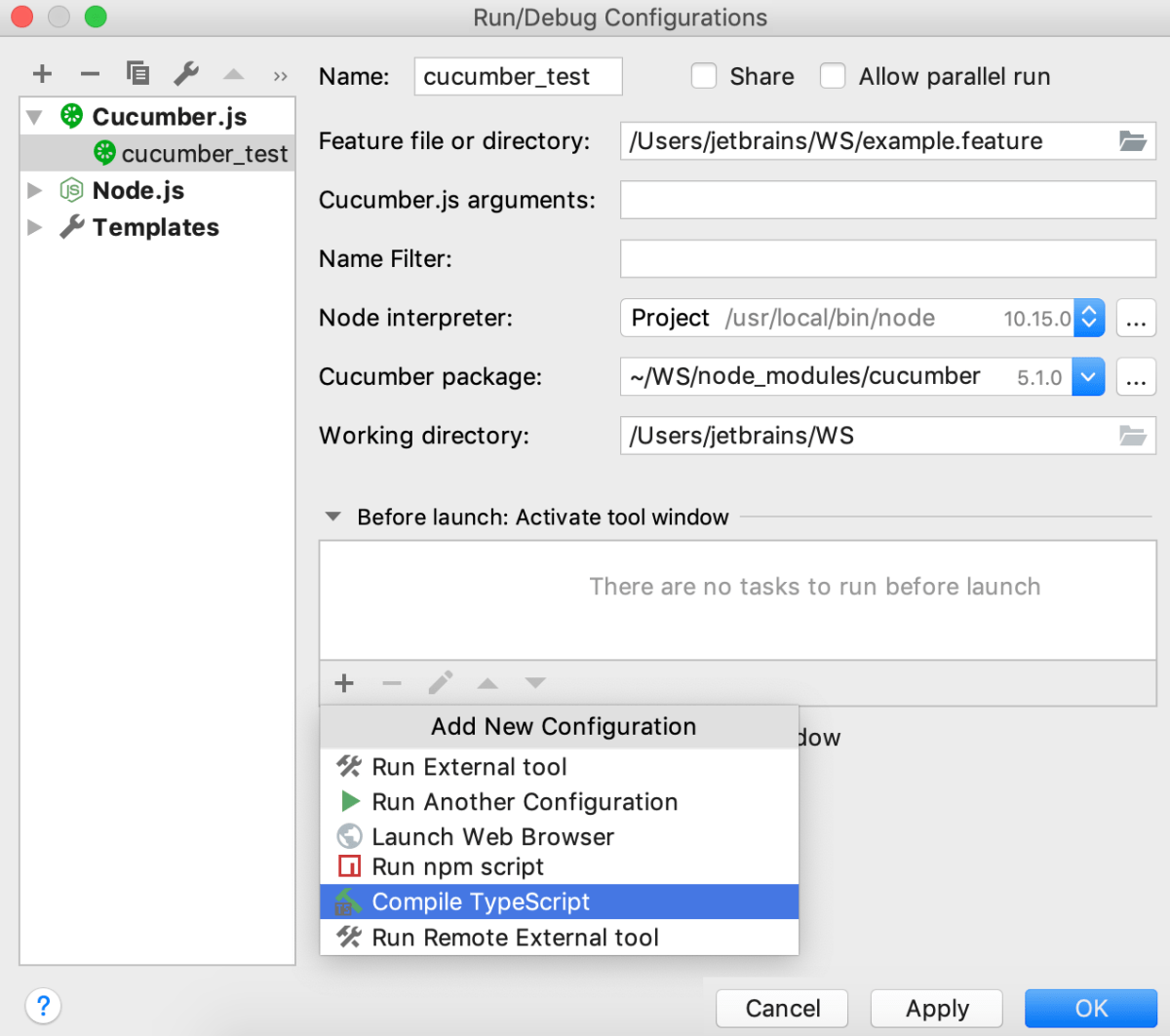Select Run npm script option
Image resolution: width=1170 pixels, height=1036 pixels.
(457, 866)
